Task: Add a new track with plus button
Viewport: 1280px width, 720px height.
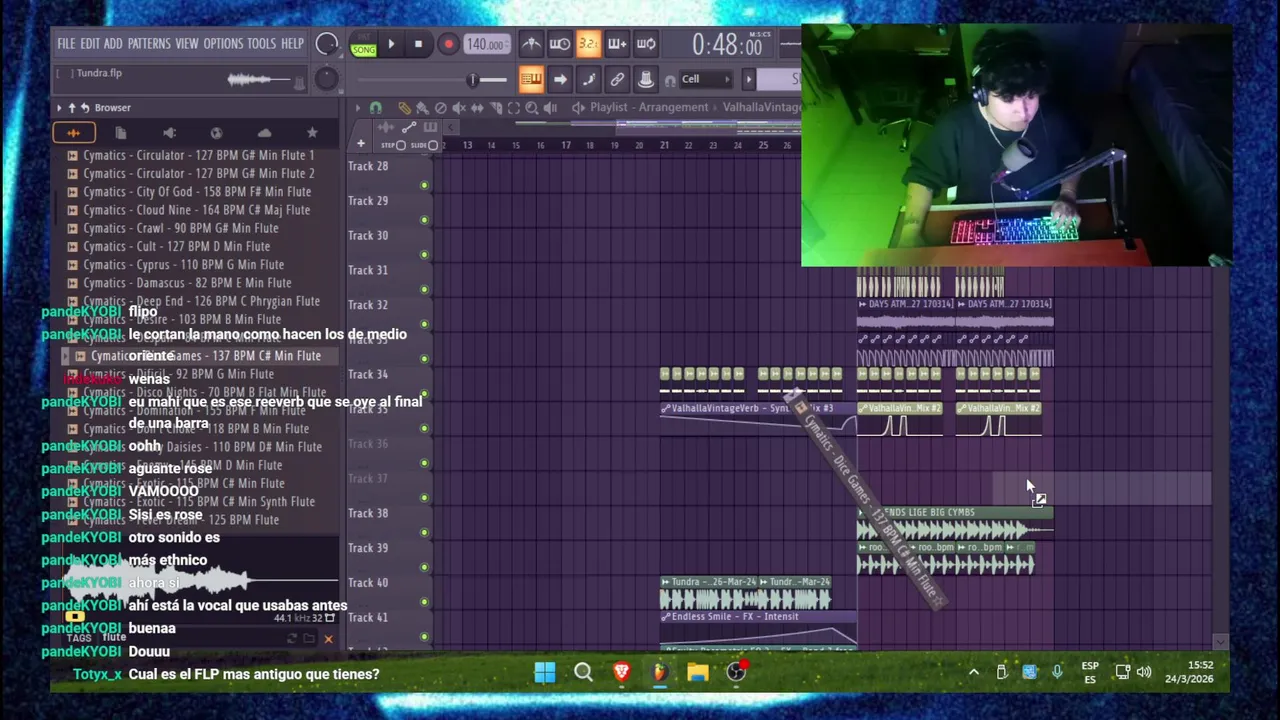Action: pos(360,145)
